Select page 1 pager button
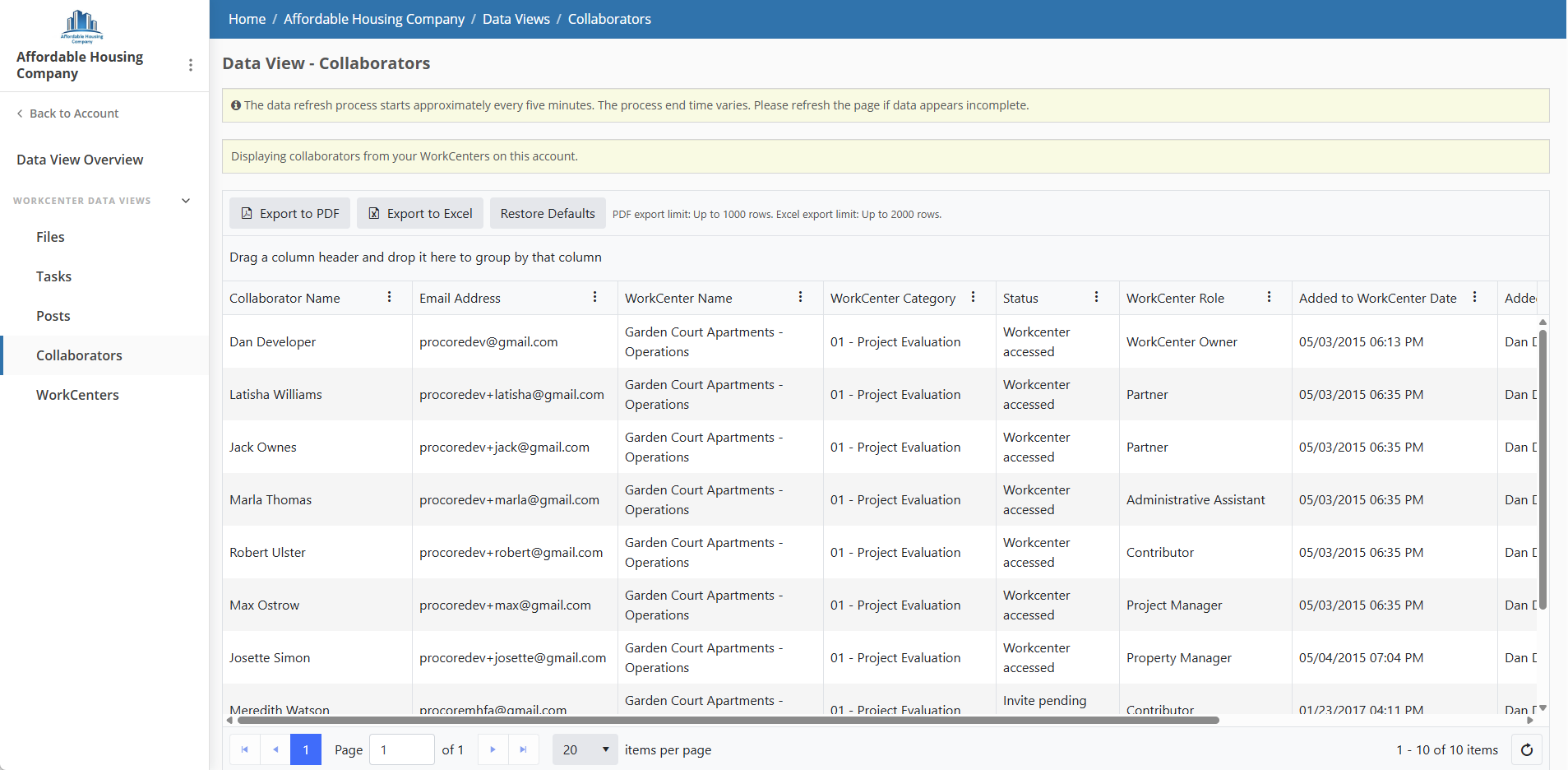This screenshot has height=770, width=1568. click(306, 749)
